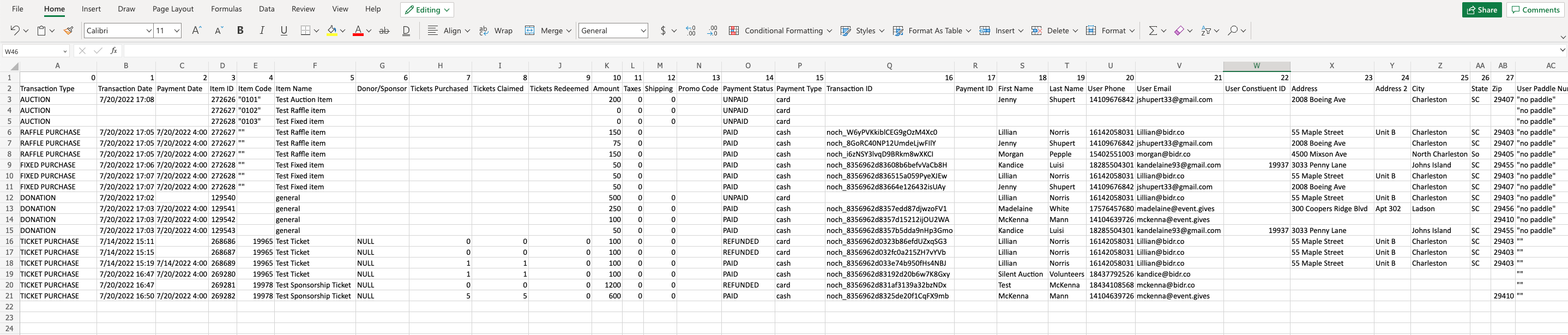Viewport: 1568px width, 335px height.
Task: Click the Merge cells icon
Action: (x=529, y=31)
